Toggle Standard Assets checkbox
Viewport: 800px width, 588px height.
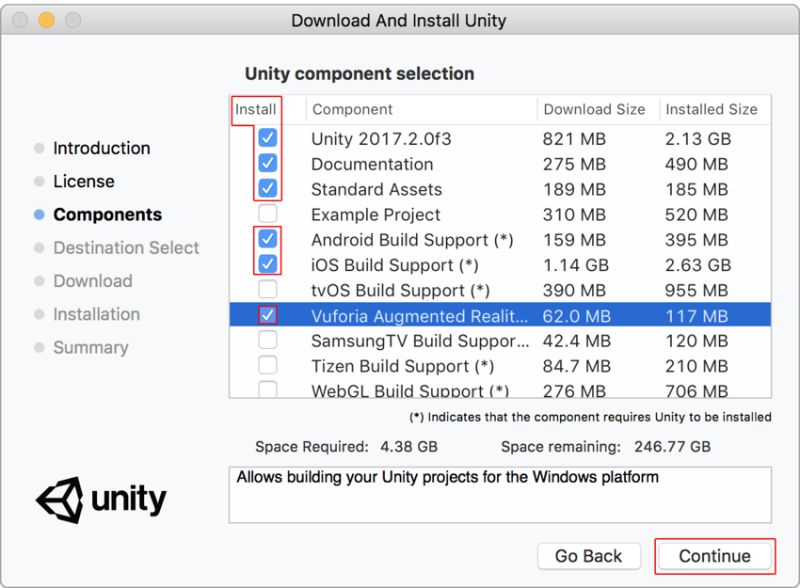pyautogui.click(x=267, y=188)
